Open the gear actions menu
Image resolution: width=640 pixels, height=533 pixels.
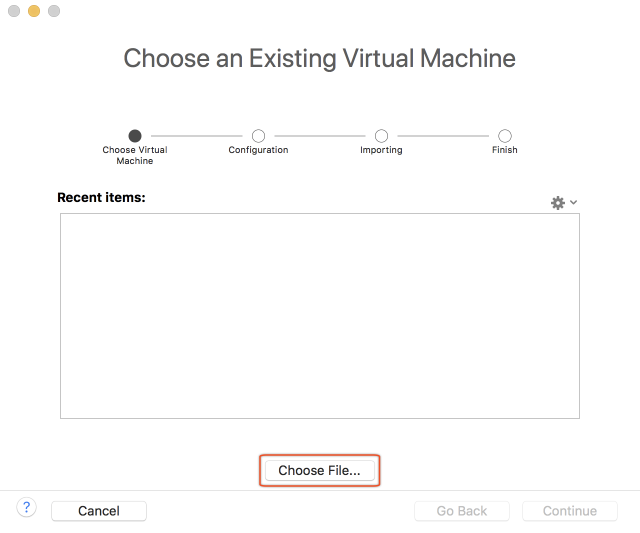[558, 203]
